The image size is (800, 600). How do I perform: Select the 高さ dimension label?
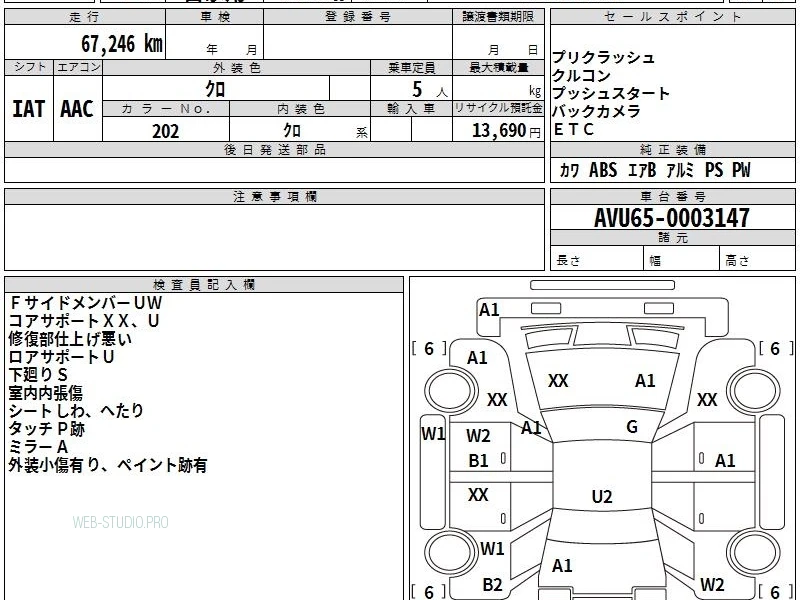pos(737,261)
